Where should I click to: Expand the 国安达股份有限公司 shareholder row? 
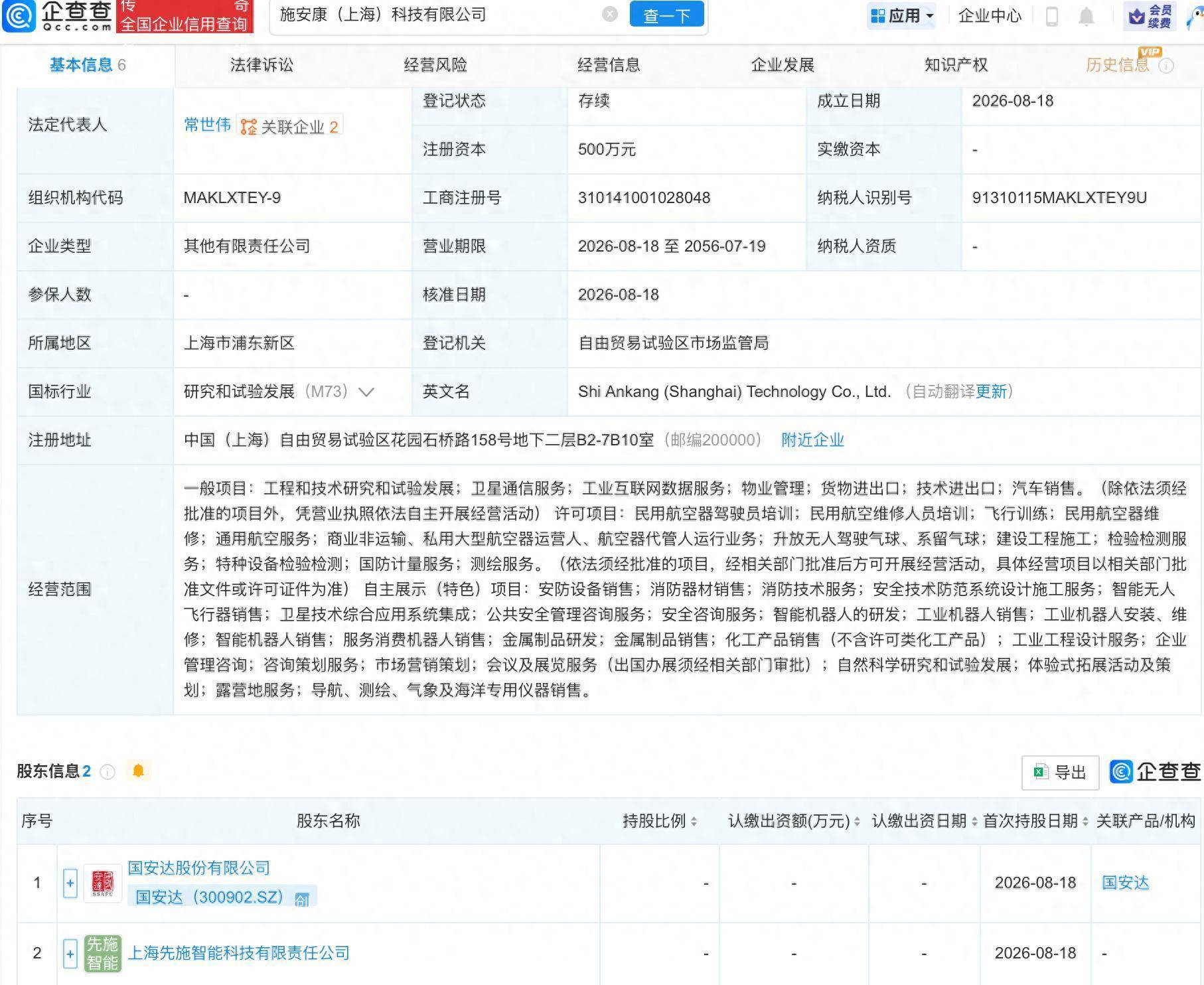[70, 883]
